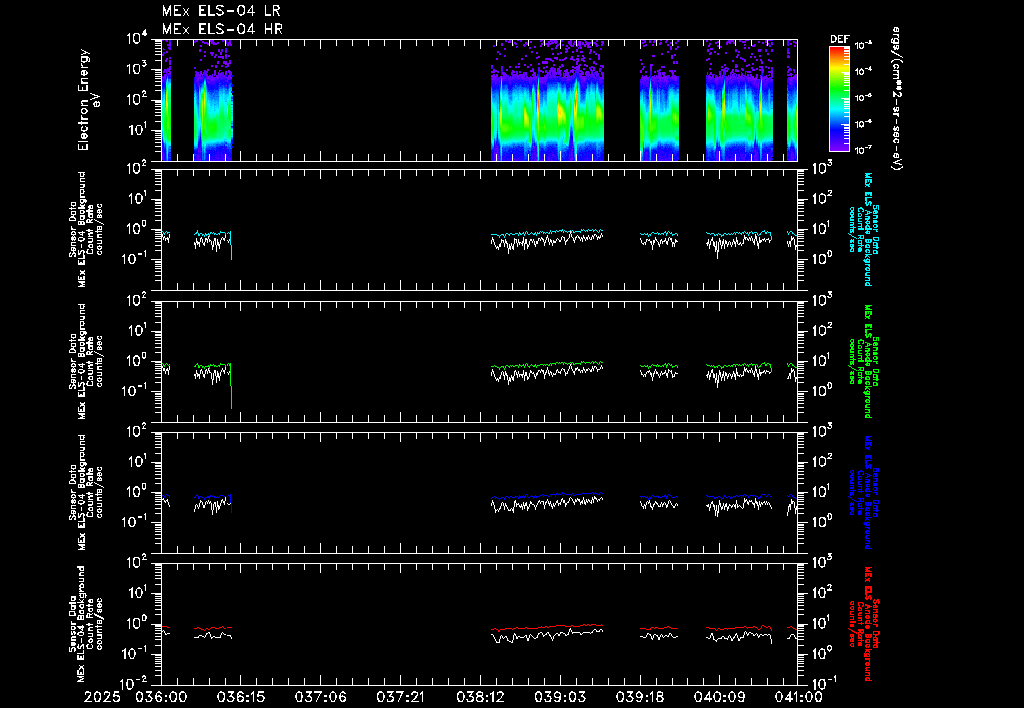1024x708 pixels.
Task: Click the green right-side axis label
Action: pyautogui.click(x=863, y=361)
